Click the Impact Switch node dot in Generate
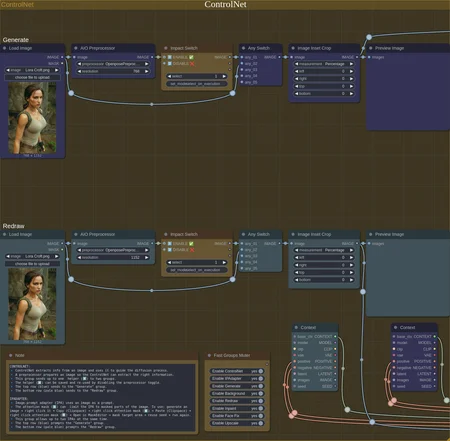The height and width of the screenshot is (441, 450). (x=166, y=48)
